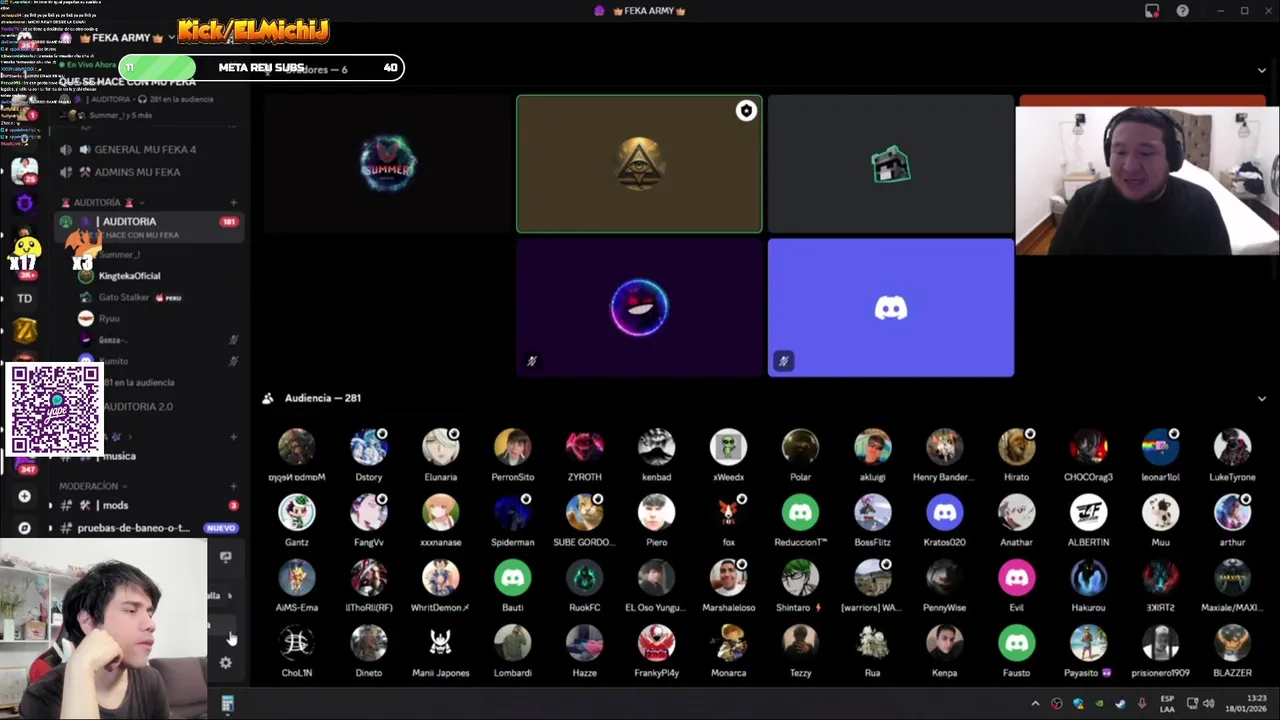Open the webcam video tile of the speaker
Screen dimensions: 1280x720
coord(1147,180)
